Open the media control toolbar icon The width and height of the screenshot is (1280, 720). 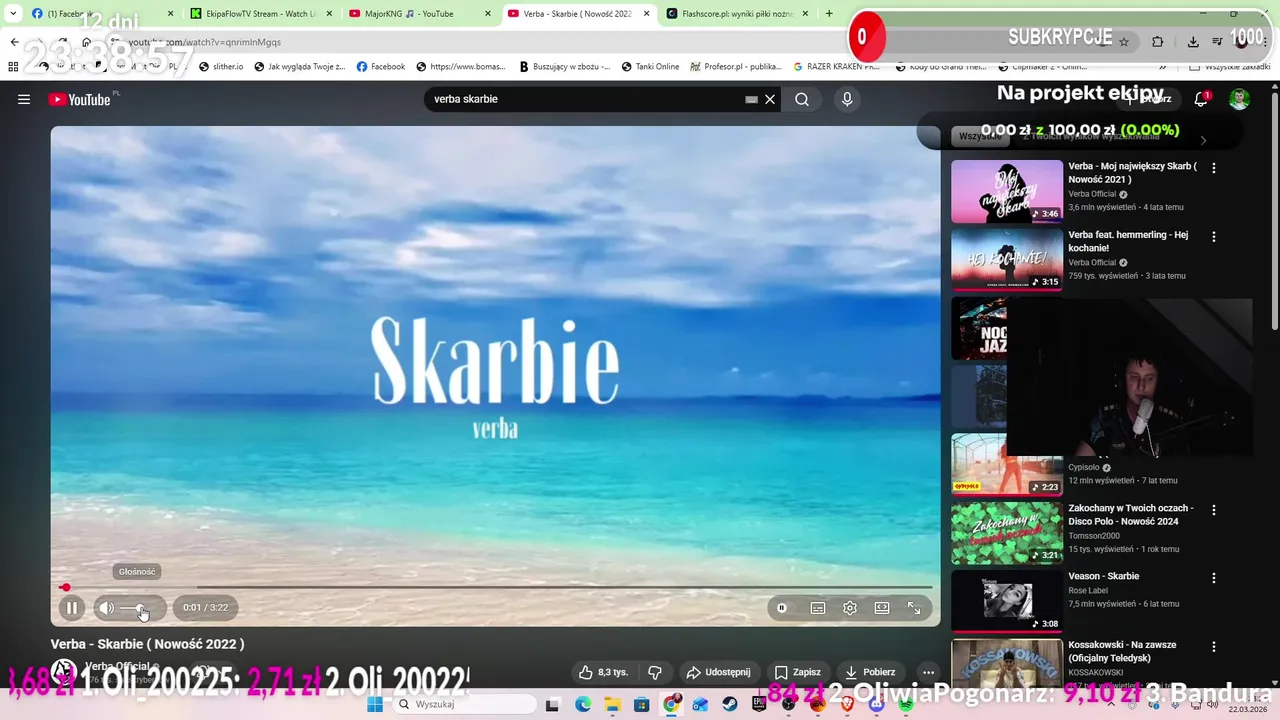1217,42
